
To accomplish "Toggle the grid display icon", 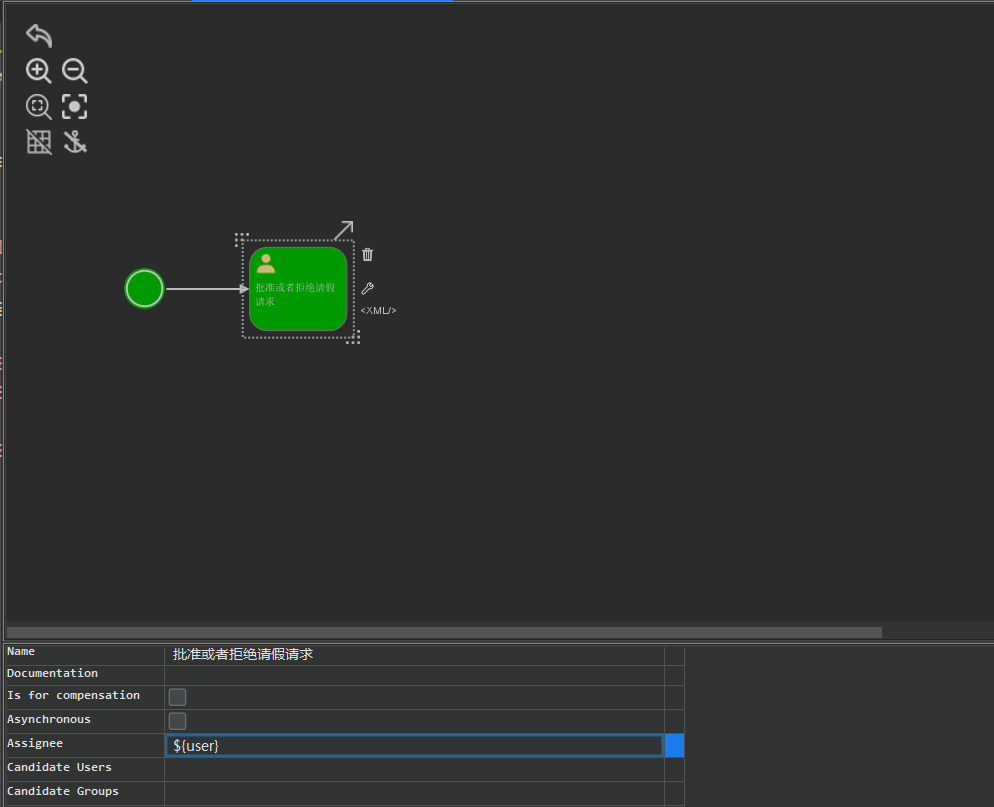I will pos(39,142).
